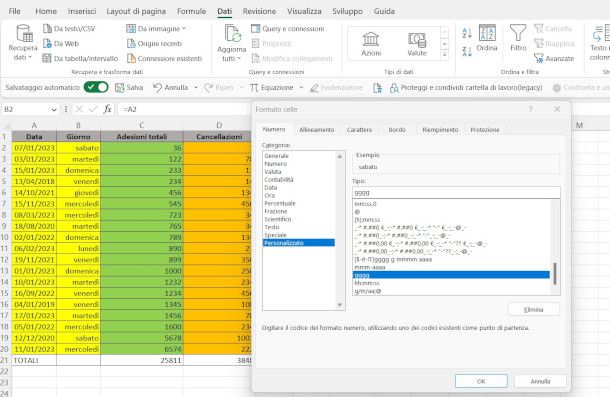This screenshot has width=610, height=397.
Task: Toggle Salvataggio automatico switch
Action: click(x=96, y=87)
